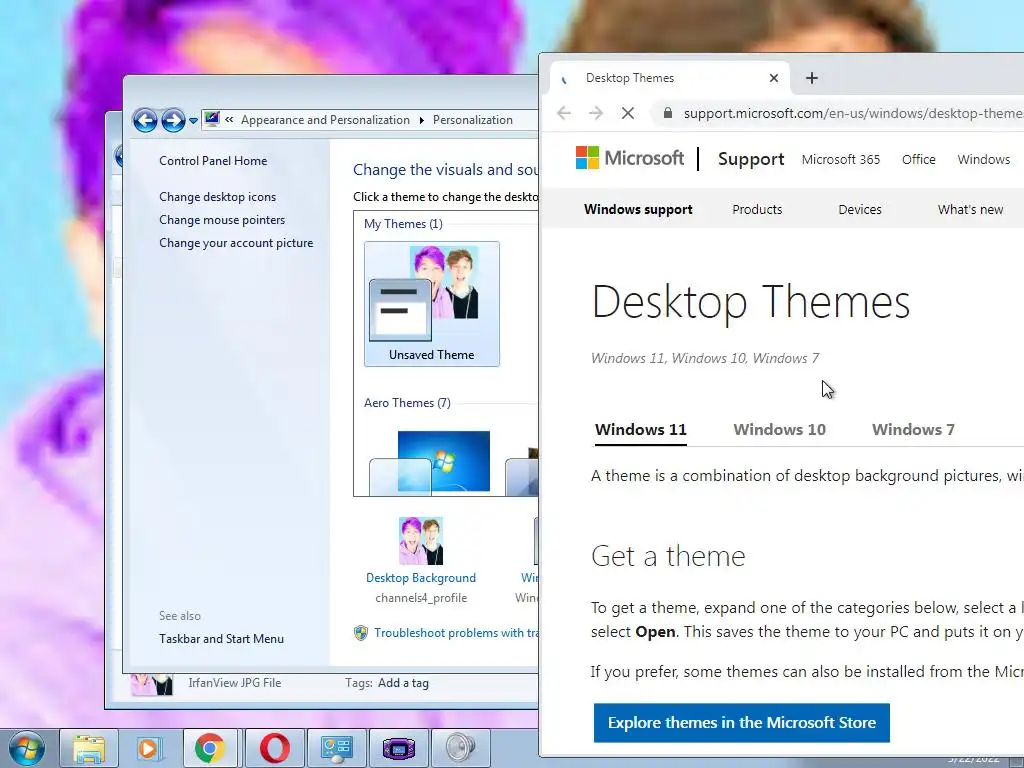This screenshot has height=768, width=1024.
Task: Go forward in the Personalization window
Action: (173, 120)
